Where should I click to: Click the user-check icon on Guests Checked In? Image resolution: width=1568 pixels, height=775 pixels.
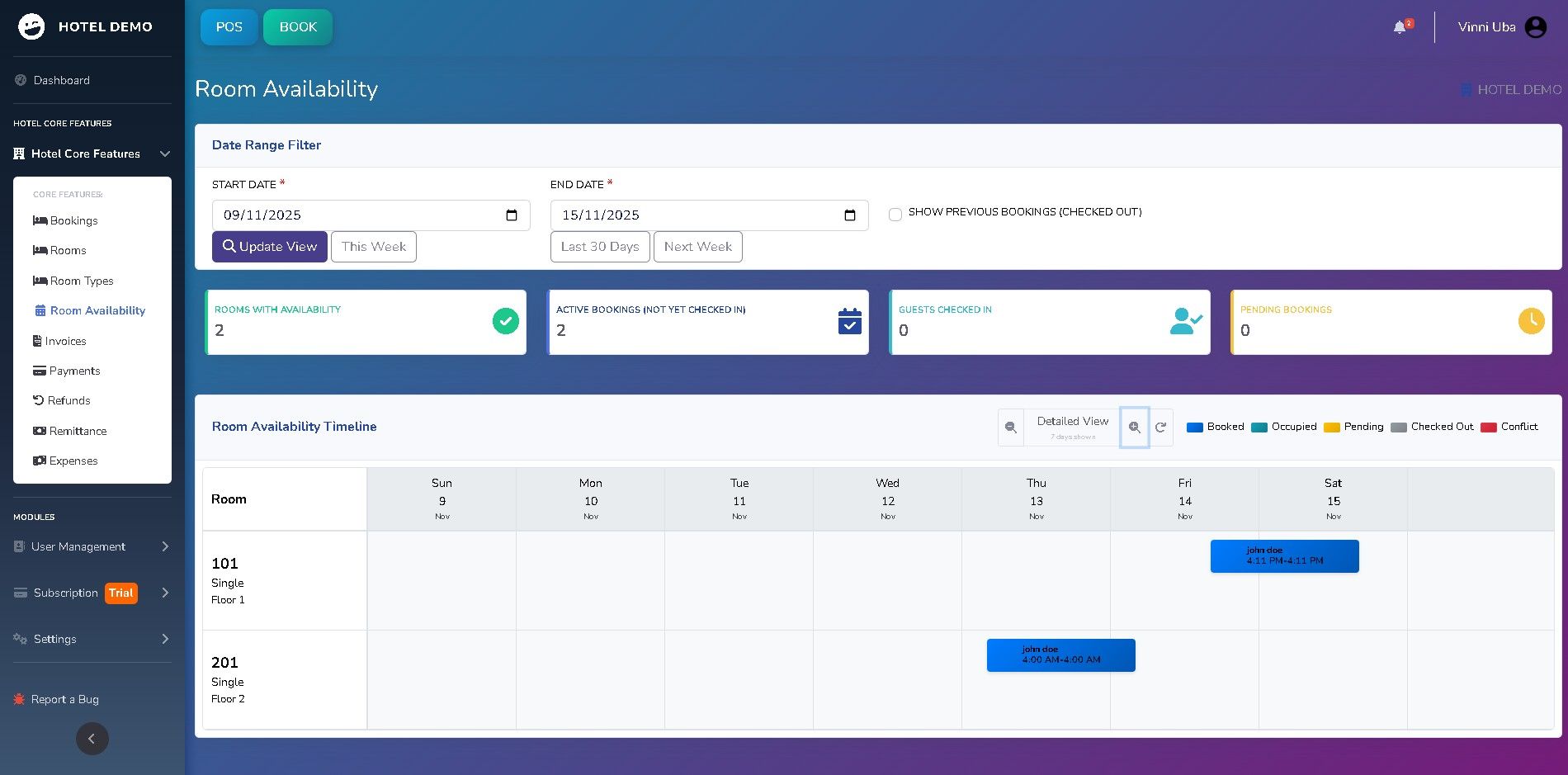[x=1186, y=321]
